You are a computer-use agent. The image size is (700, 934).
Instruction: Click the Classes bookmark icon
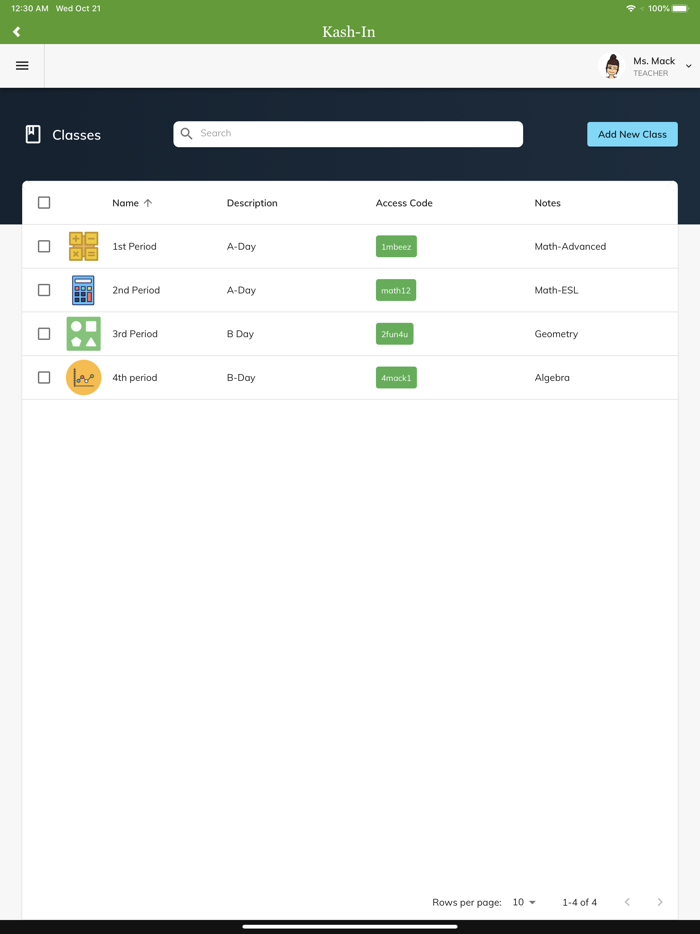(33, 135)
